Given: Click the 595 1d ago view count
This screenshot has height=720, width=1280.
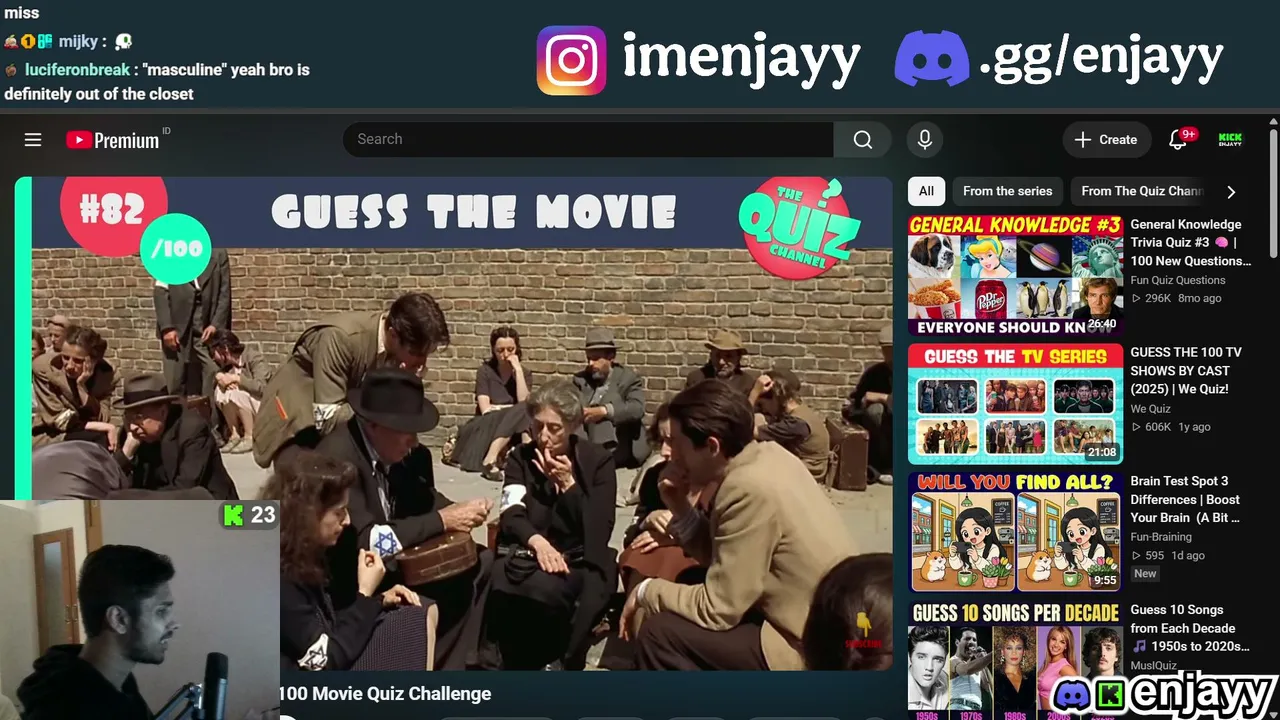Looking at the screenshot, I should tap(1168, 555).
